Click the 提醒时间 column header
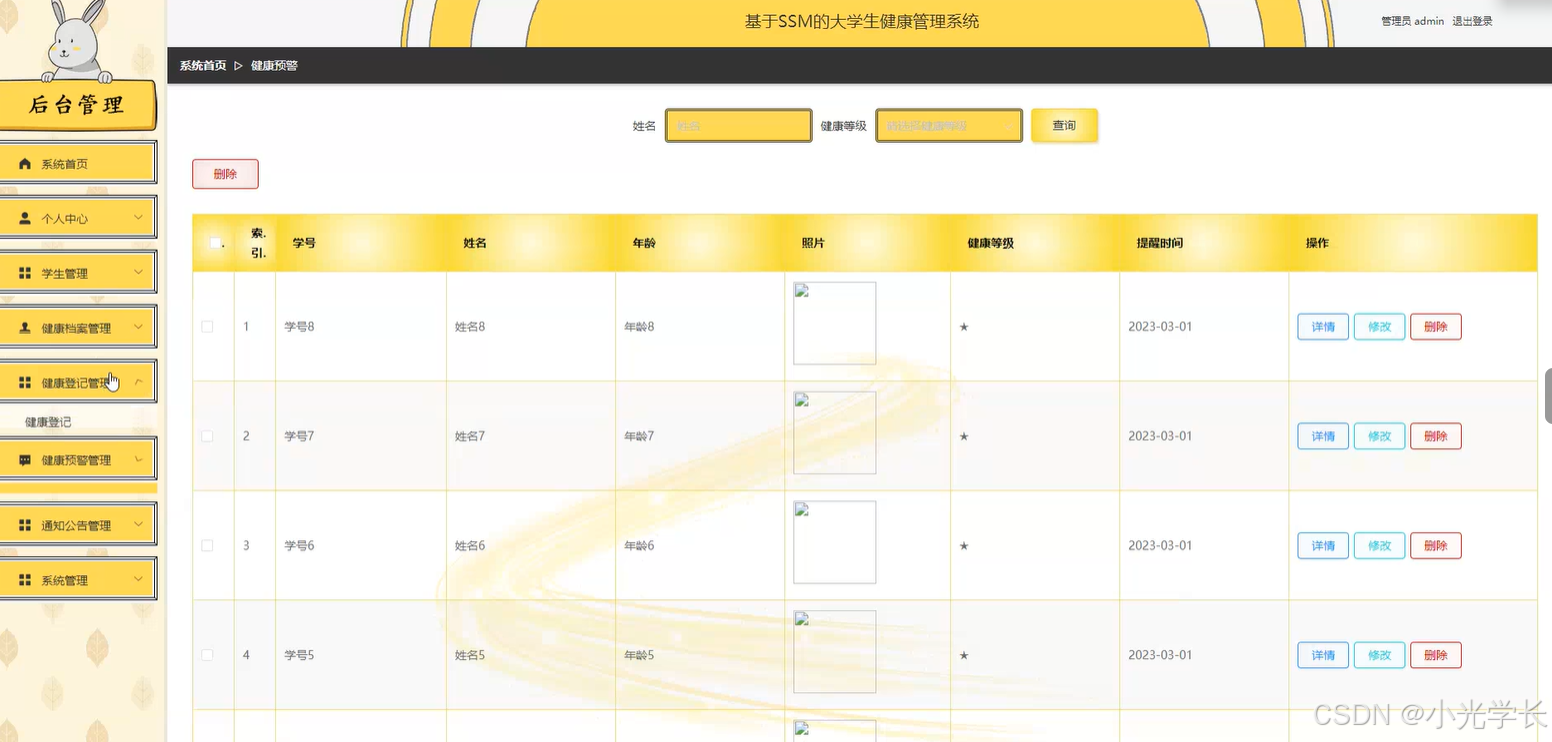Screen dimensions: 1552x742 click(1160, 243)
